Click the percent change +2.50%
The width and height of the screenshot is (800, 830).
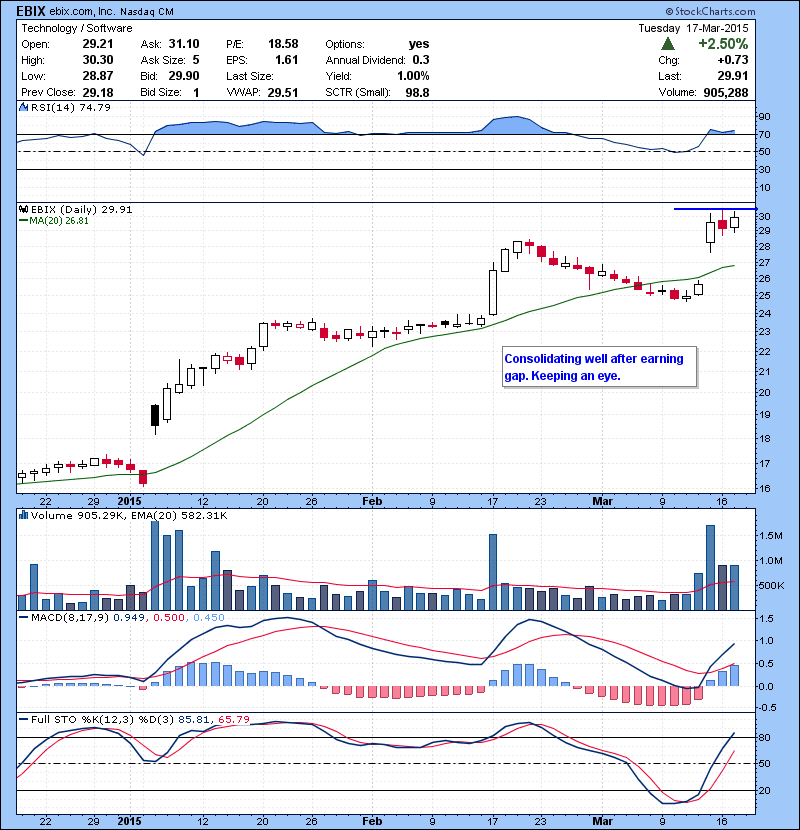click(723, 43)
